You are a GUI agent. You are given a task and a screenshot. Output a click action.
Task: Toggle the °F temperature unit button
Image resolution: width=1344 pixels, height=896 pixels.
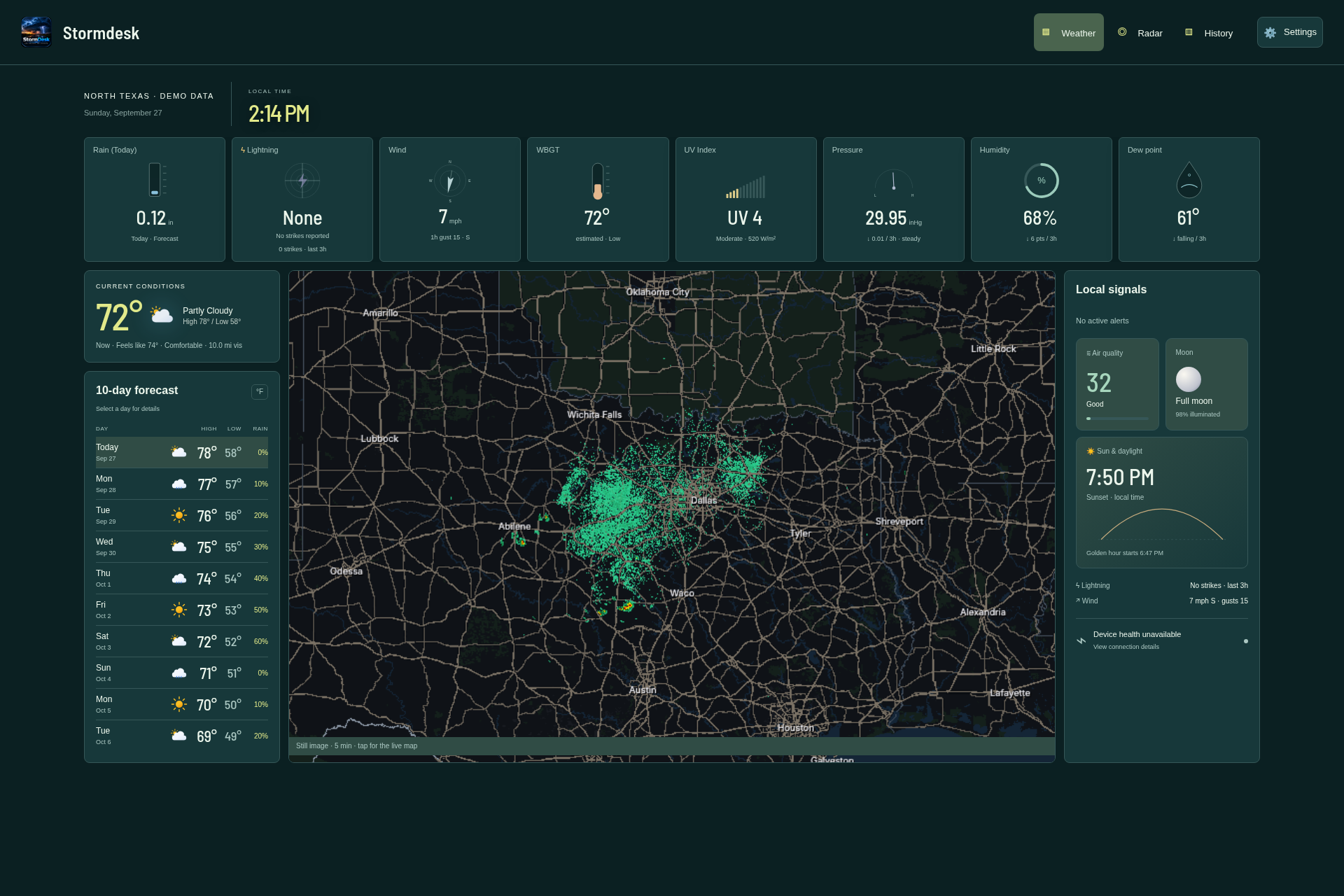click(260, 392)
